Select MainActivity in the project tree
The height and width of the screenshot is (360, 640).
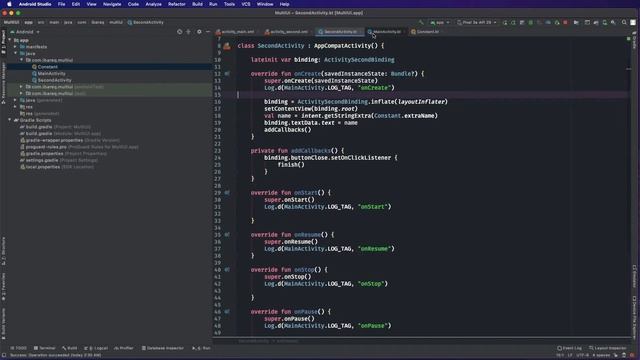pyautogui.click(x=51, y=73)
